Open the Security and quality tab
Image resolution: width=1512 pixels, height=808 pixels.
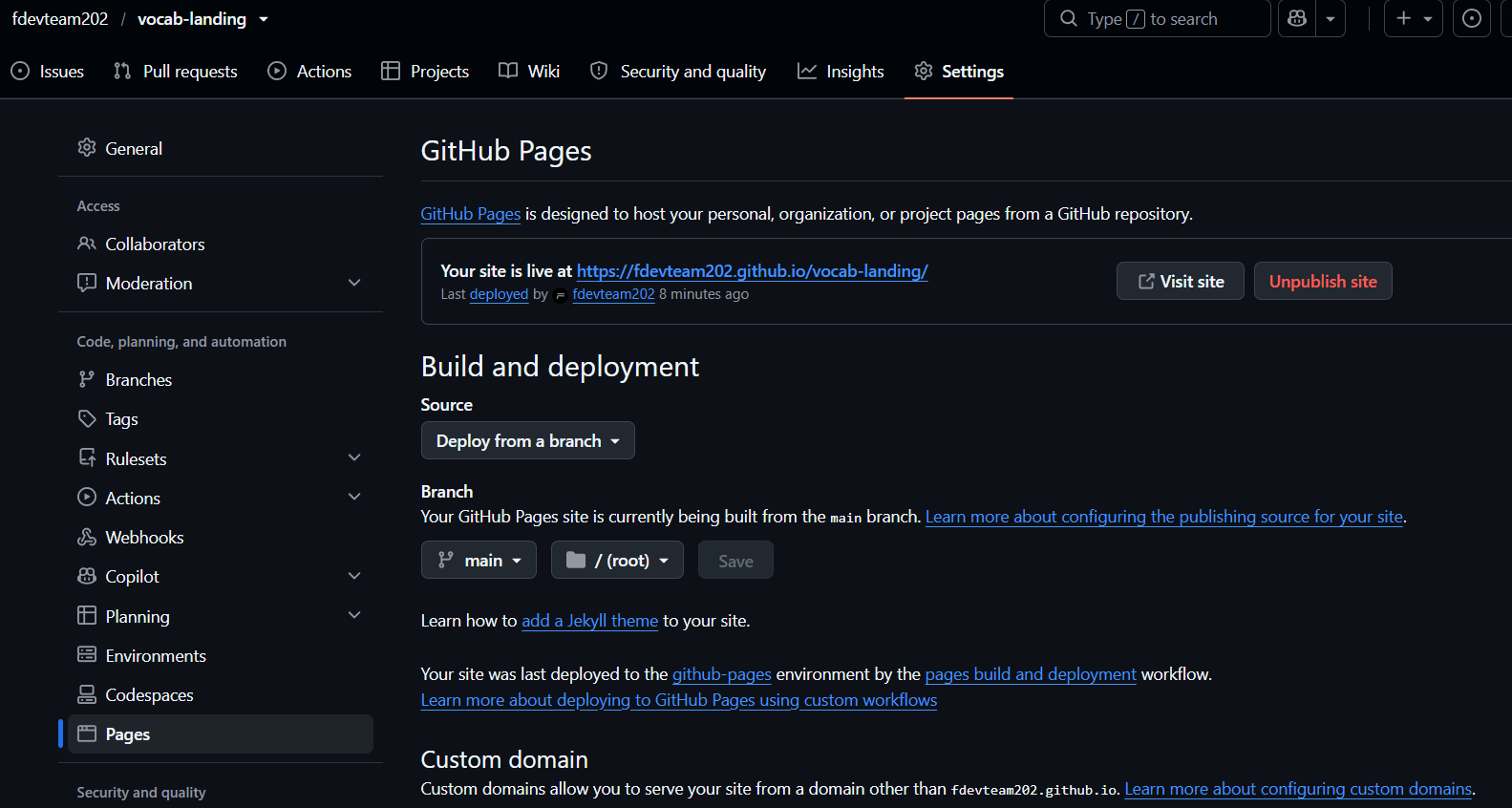point(678,72)
